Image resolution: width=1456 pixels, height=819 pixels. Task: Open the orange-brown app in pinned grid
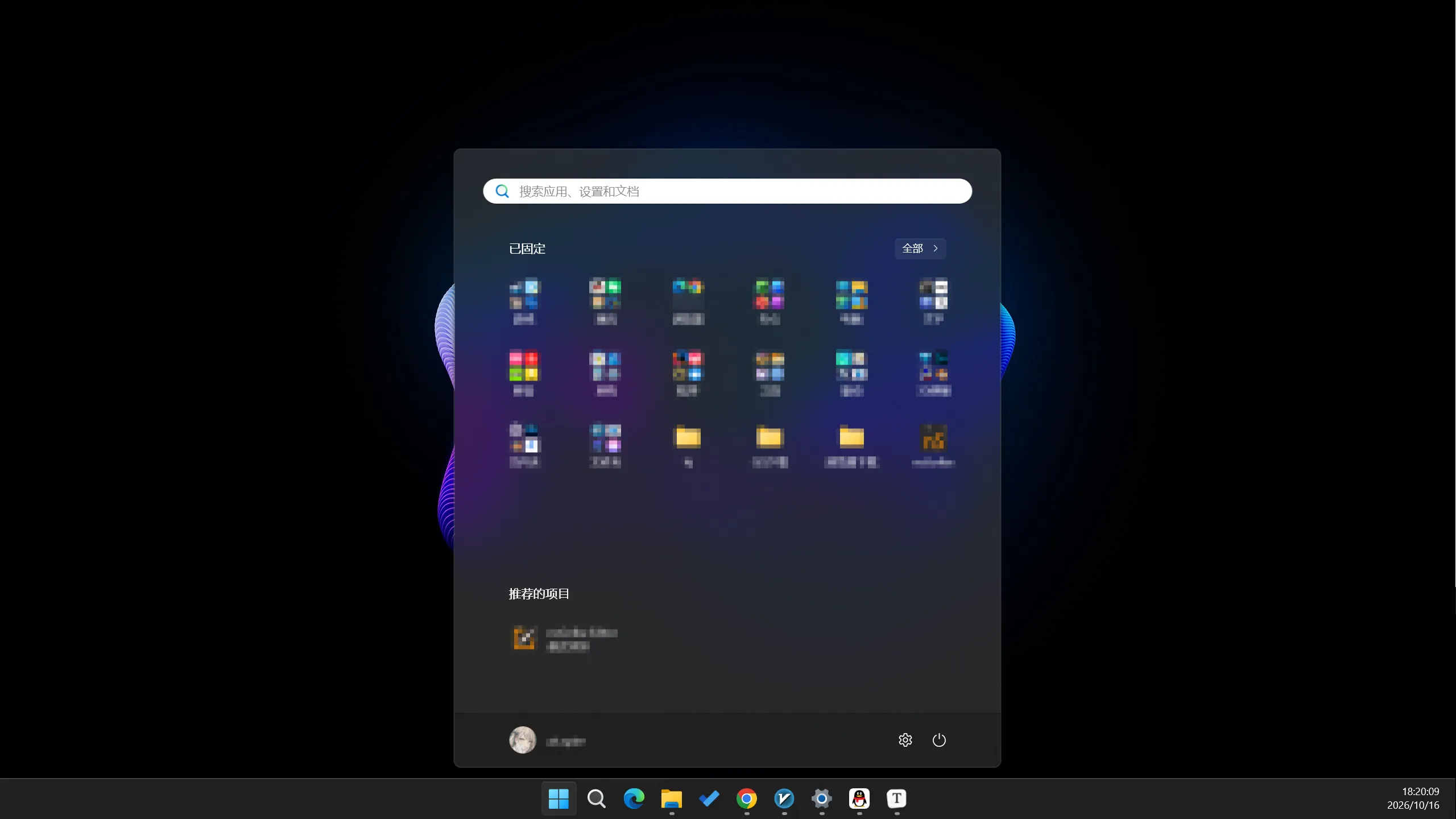933,445
